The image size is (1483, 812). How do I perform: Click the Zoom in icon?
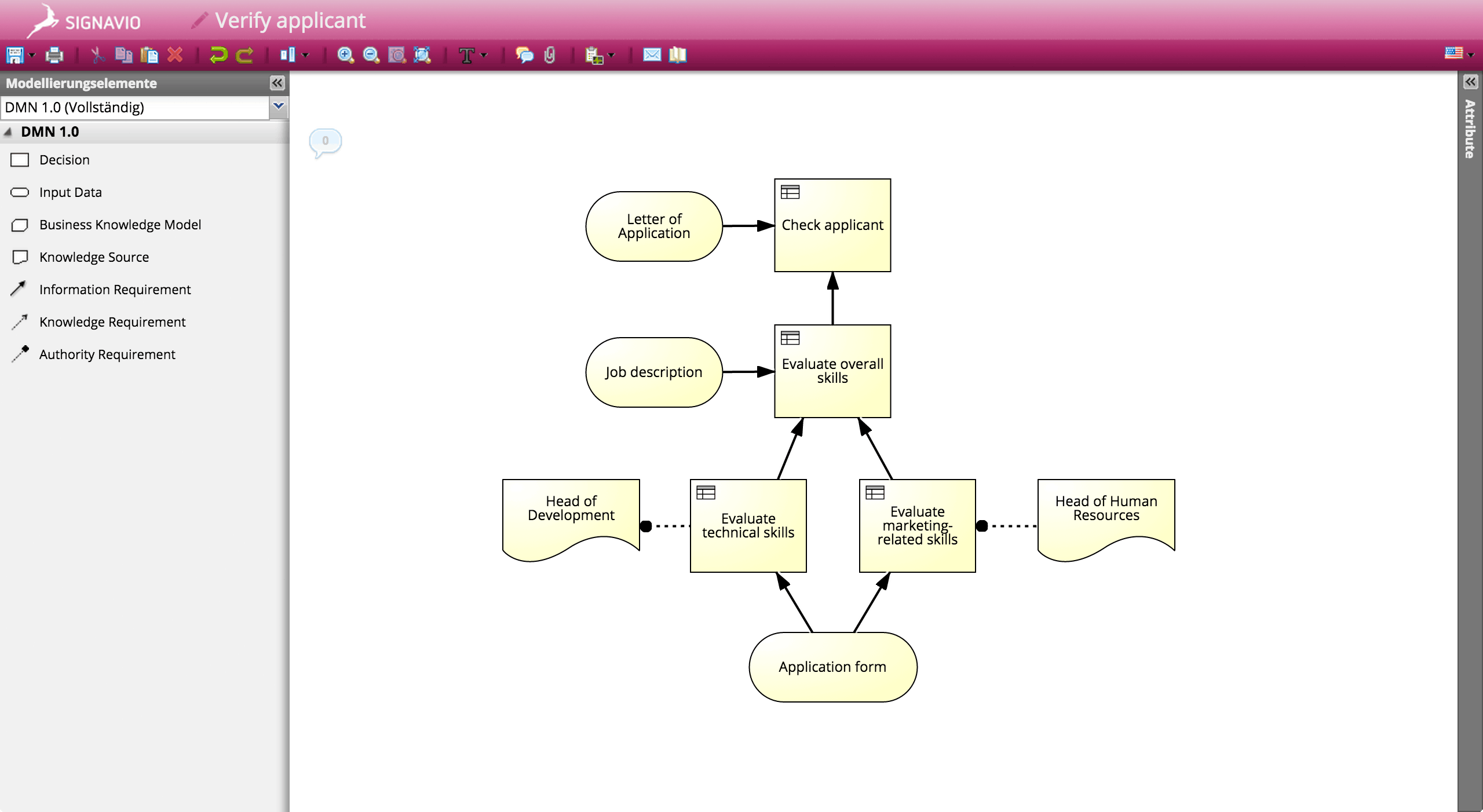(346, 55)
